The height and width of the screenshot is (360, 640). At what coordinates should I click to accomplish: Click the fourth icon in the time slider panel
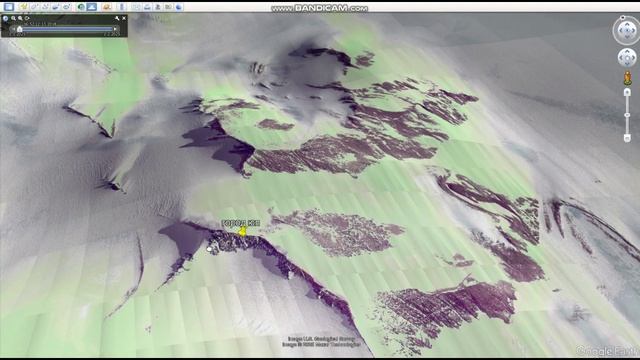[27, 18]
